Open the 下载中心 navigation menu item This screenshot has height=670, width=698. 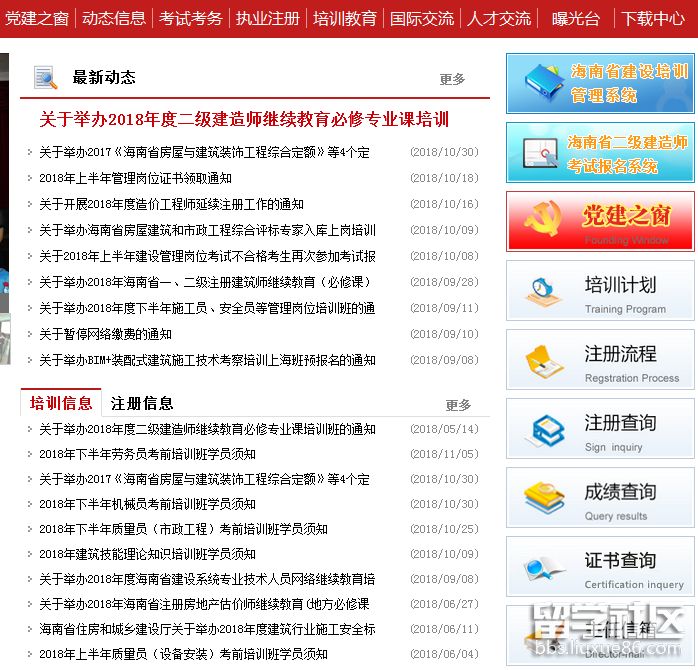(x=653, y=19)
